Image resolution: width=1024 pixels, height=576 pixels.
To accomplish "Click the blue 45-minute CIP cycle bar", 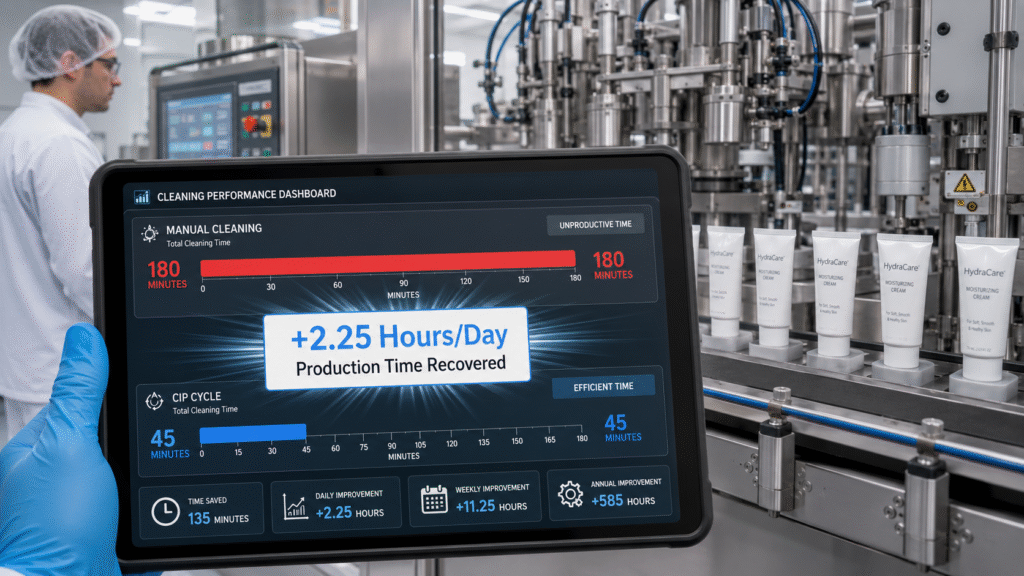I will tap(253, 433).
